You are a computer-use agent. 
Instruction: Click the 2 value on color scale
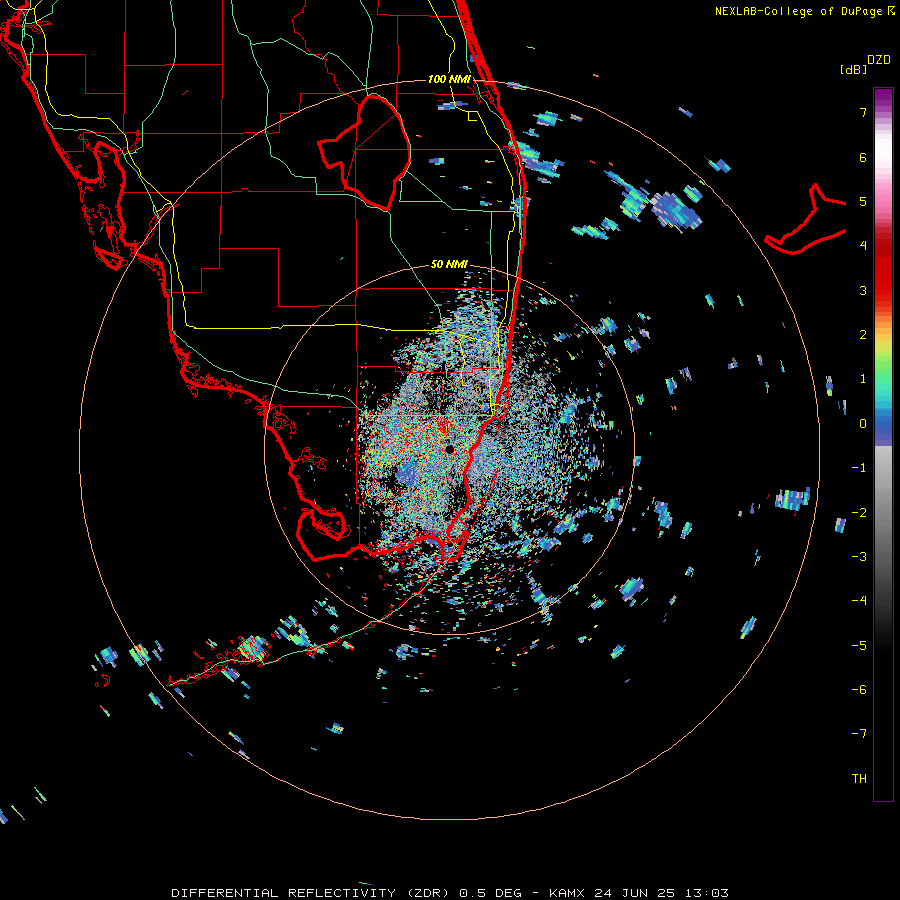tap(863, 335)
